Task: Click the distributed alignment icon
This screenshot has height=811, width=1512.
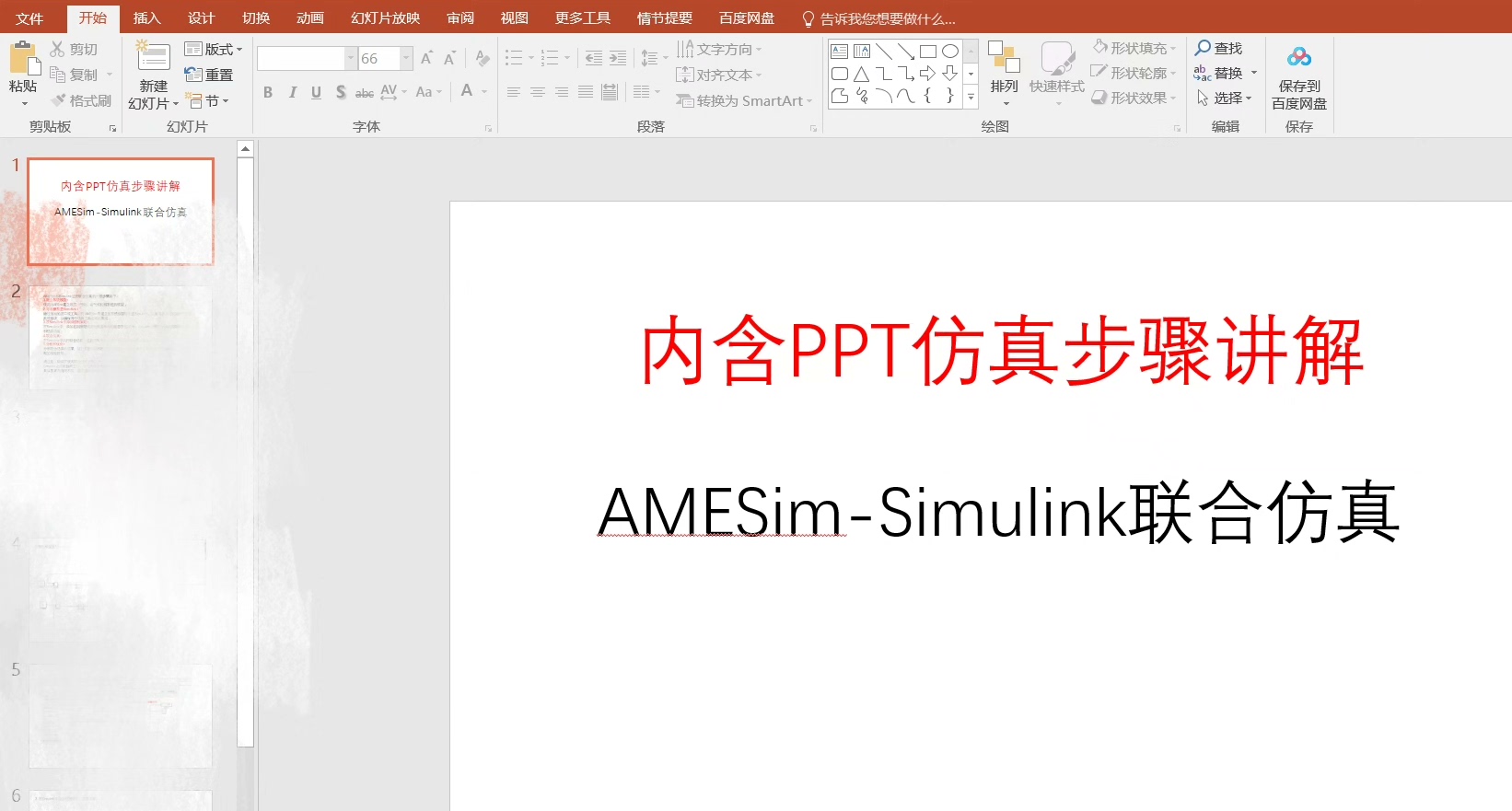Action: click(610, 92)
